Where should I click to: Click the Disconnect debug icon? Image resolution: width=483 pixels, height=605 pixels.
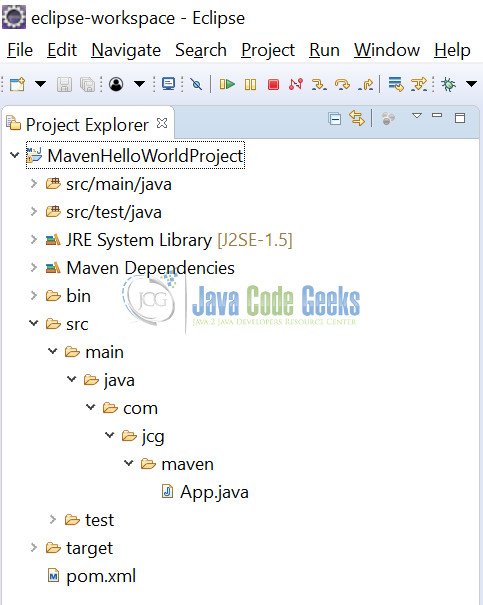click(x=296, y=84)
